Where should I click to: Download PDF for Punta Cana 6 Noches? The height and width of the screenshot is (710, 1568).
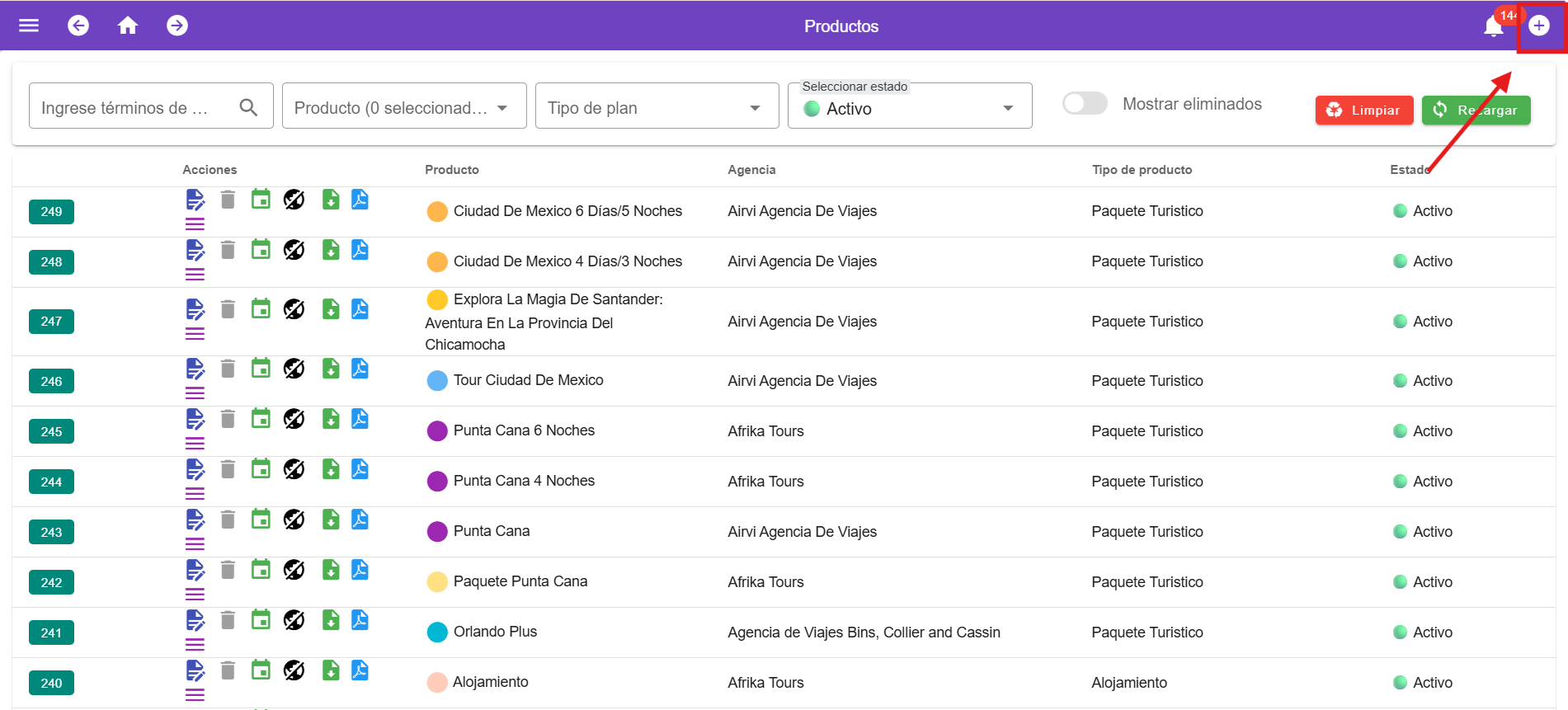(360, 419)
